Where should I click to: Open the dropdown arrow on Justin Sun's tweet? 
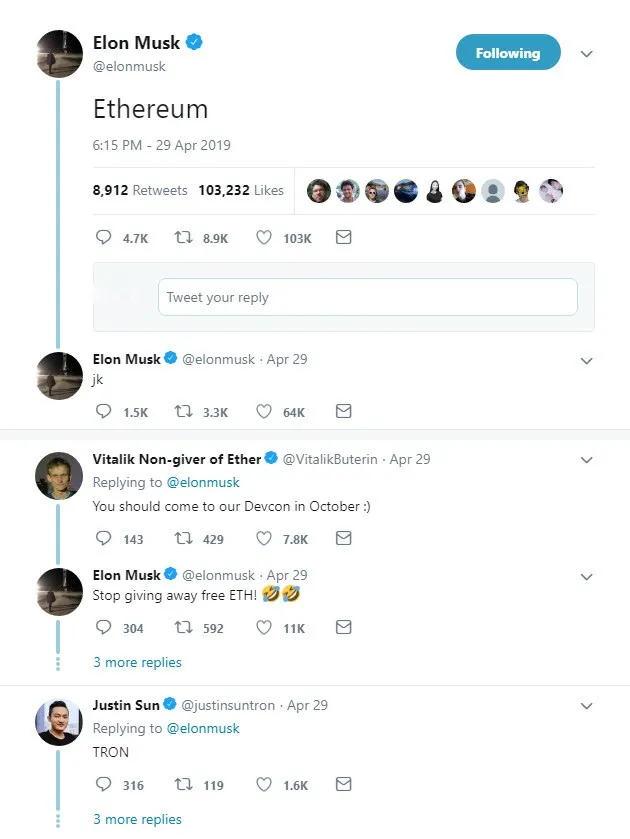587,706
